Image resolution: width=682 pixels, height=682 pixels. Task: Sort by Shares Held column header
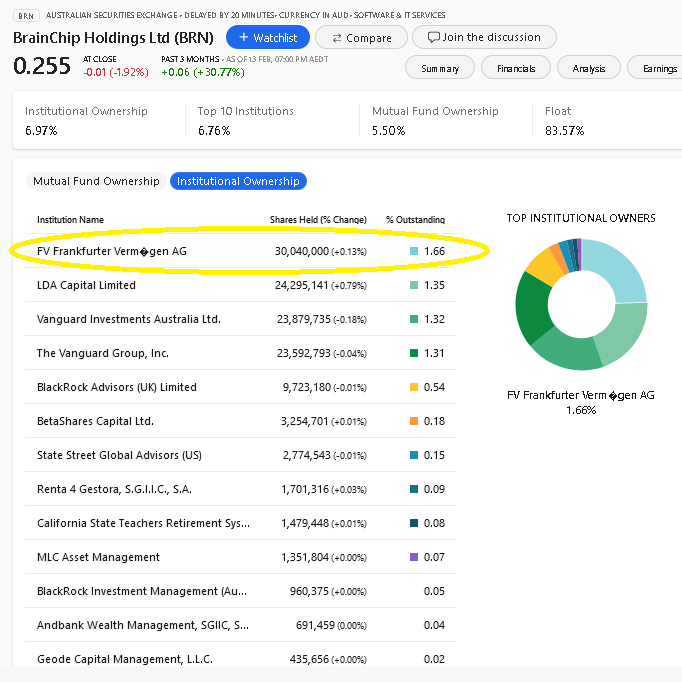[317, 220]
